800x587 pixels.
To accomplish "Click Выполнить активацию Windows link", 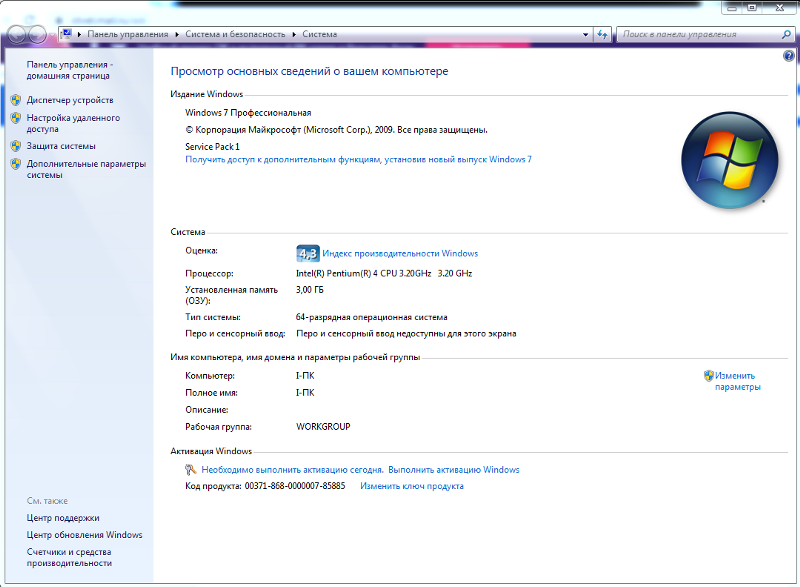I will click(454, 470).
